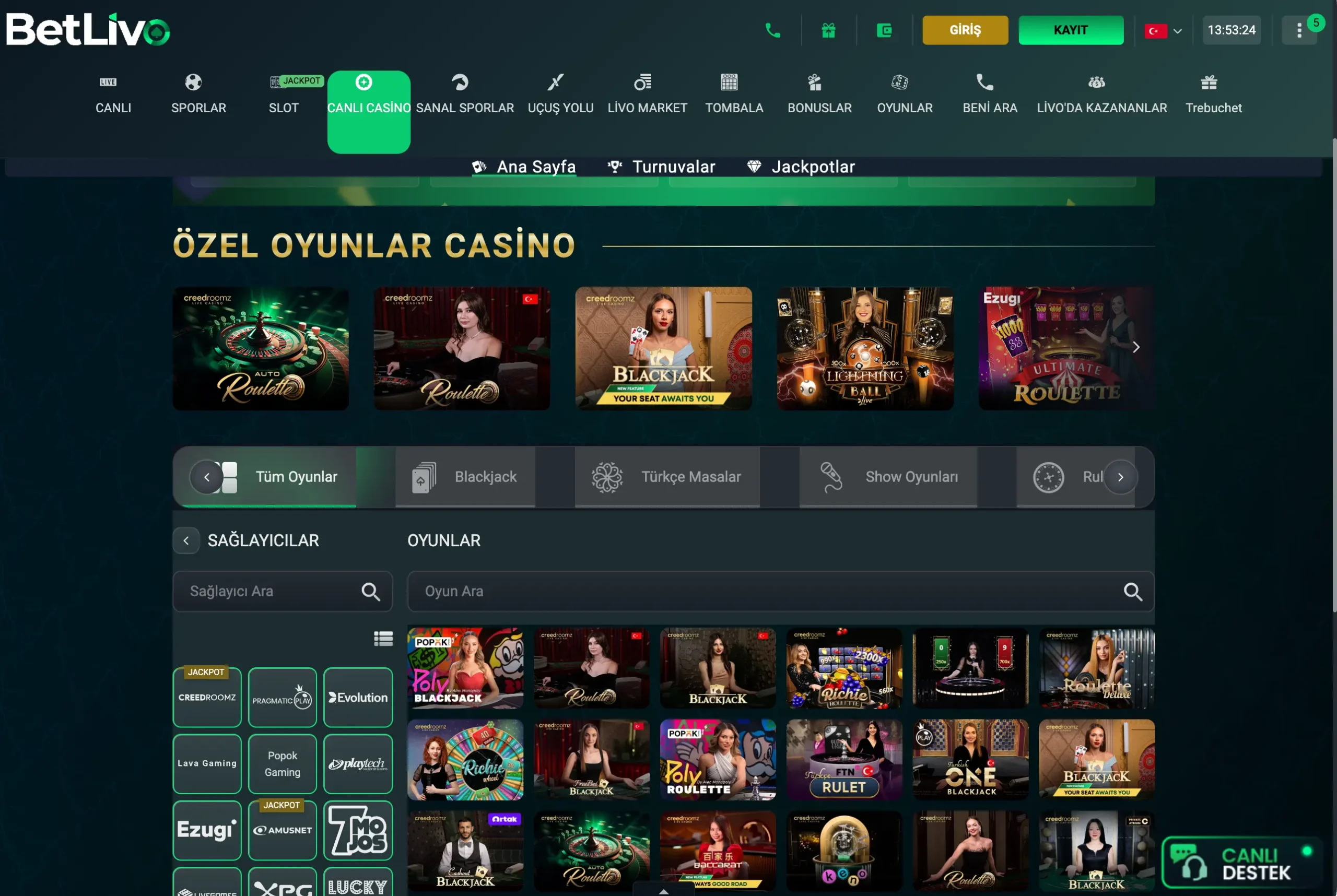
Task: Collapse the SAĞLAYICILAR panel
Action: click(x=186, y=540)
